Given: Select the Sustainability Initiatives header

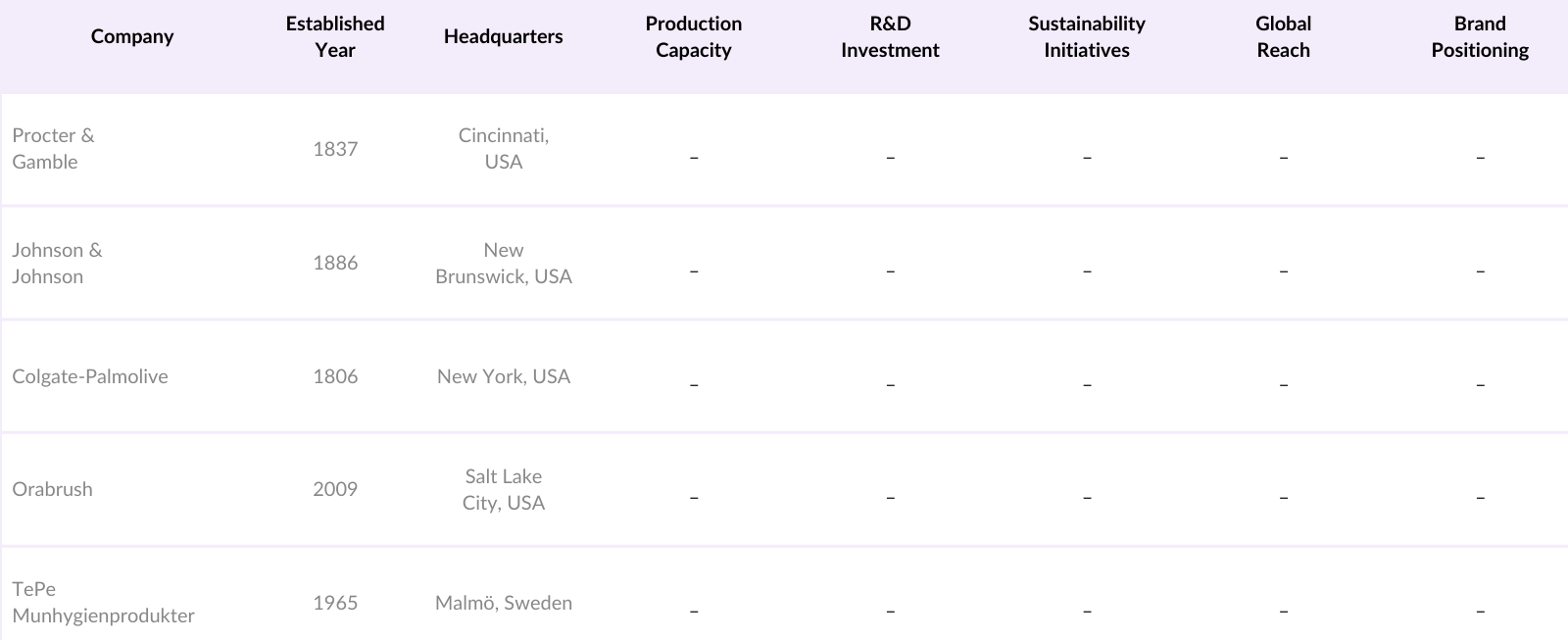Looking at the screenshot, I should (1087, 37).
